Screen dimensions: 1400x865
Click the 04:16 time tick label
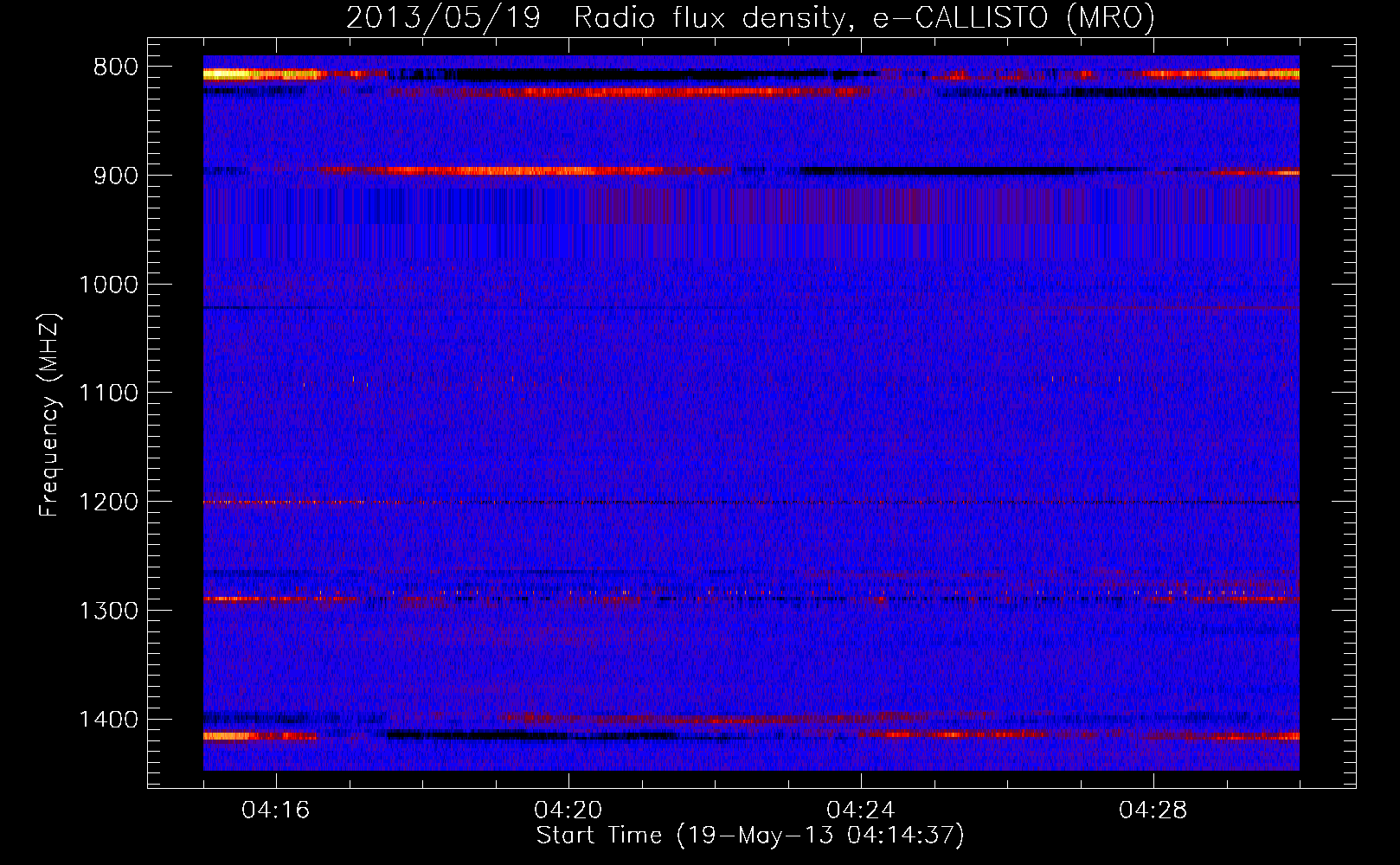(x=276, y=811)
